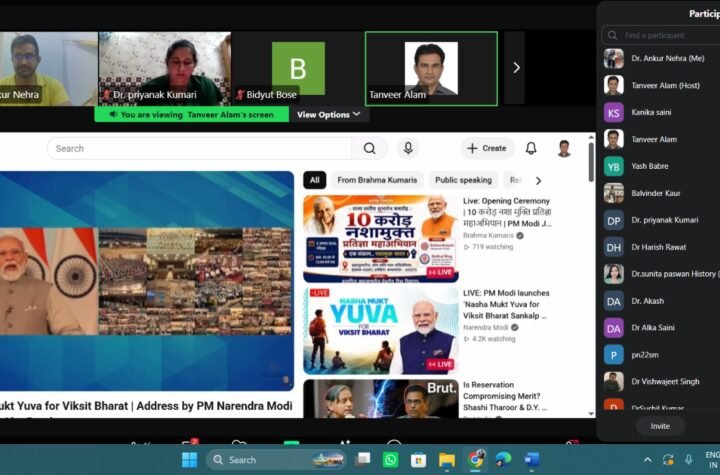720x475 pixels.
Task: Select Dr. Akash participant row
Action: [x=660, y=301]
